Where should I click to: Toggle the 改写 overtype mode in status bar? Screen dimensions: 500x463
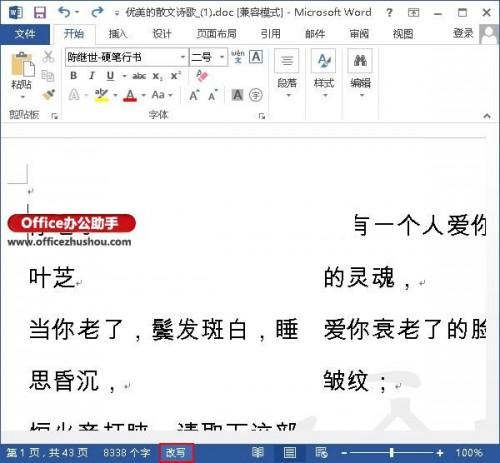176,453
